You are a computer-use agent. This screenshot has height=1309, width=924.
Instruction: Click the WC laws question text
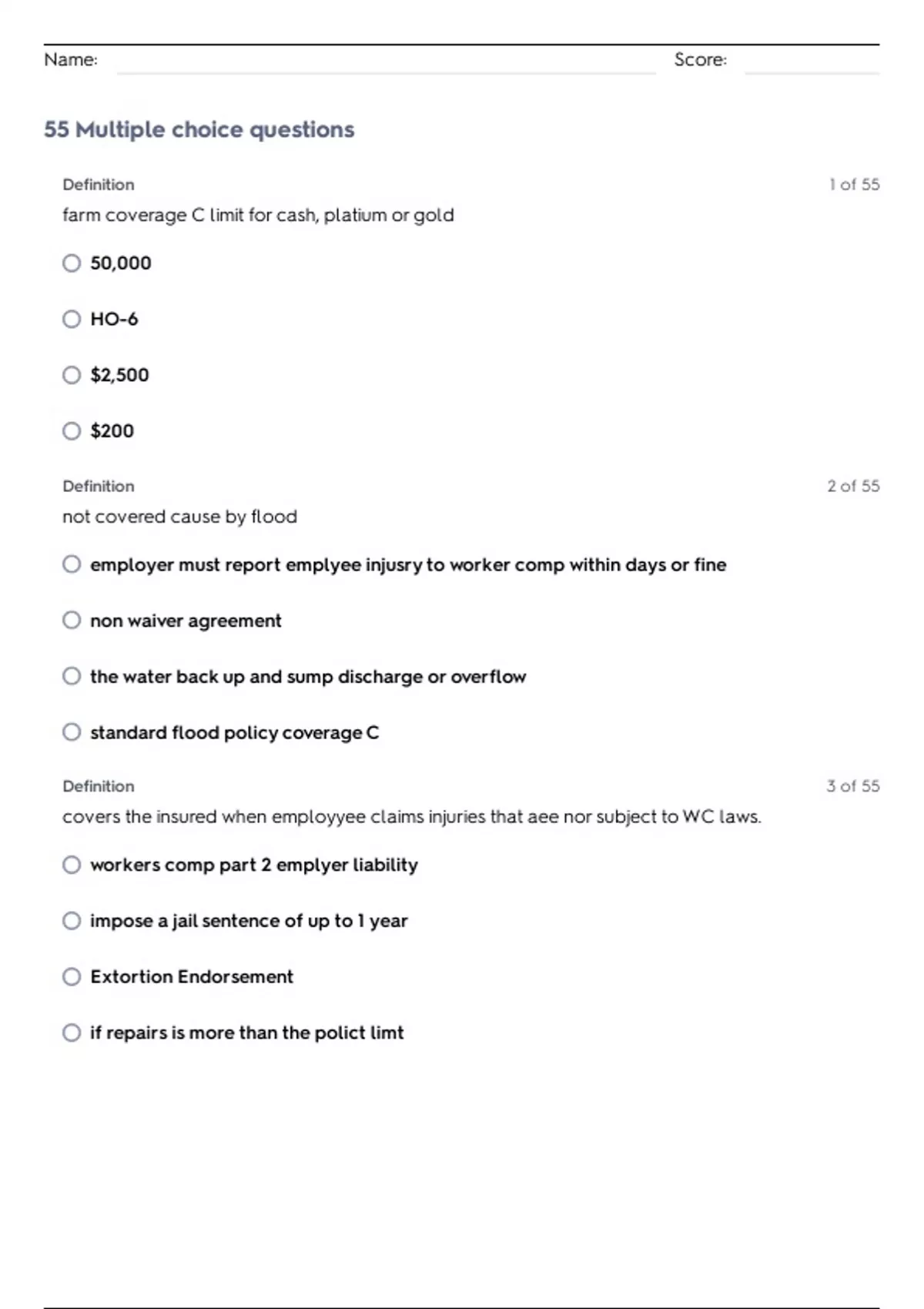pos(411,817)
